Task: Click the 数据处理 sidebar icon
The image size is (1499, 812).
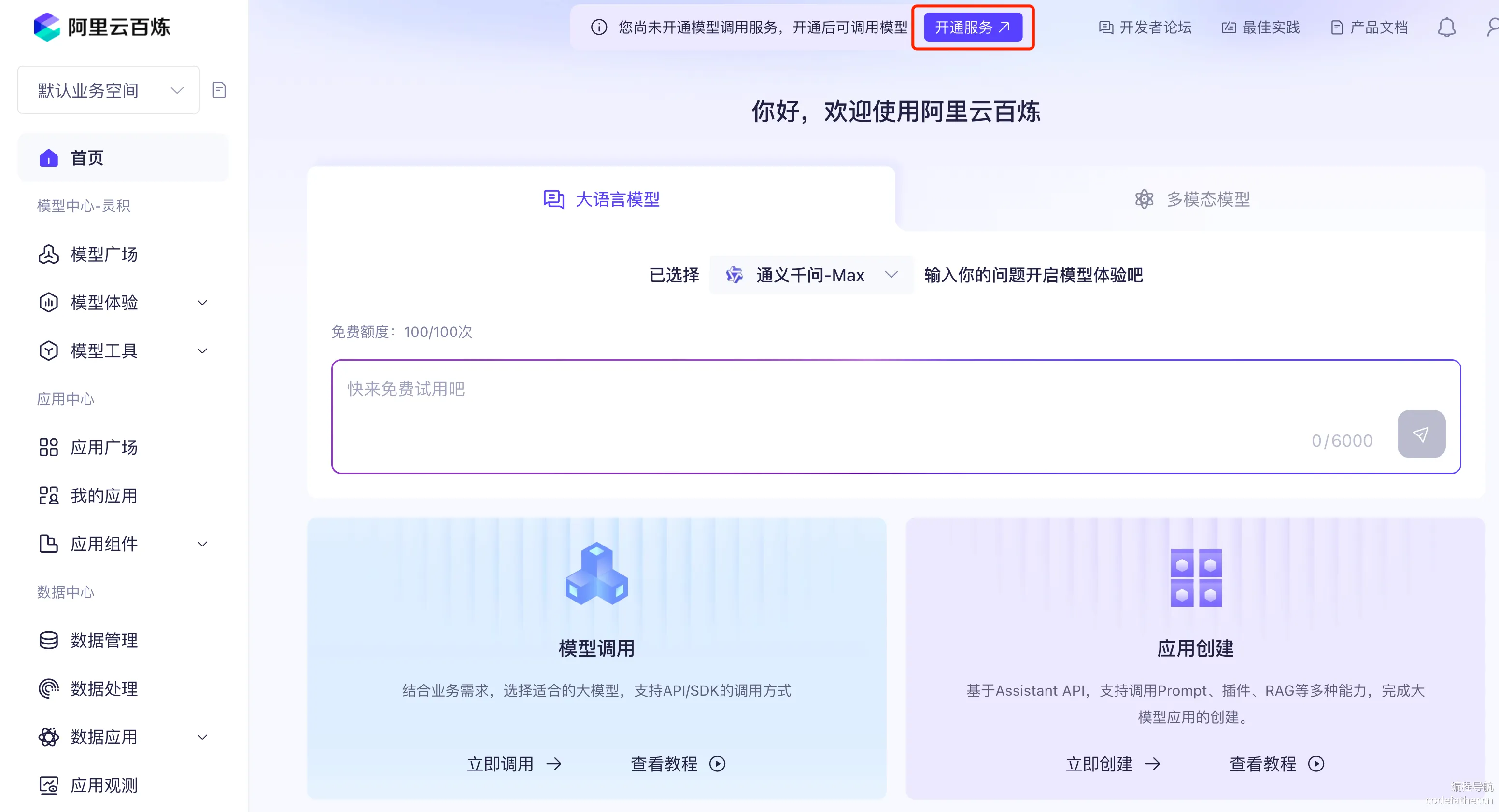Action: click(48, 689)
